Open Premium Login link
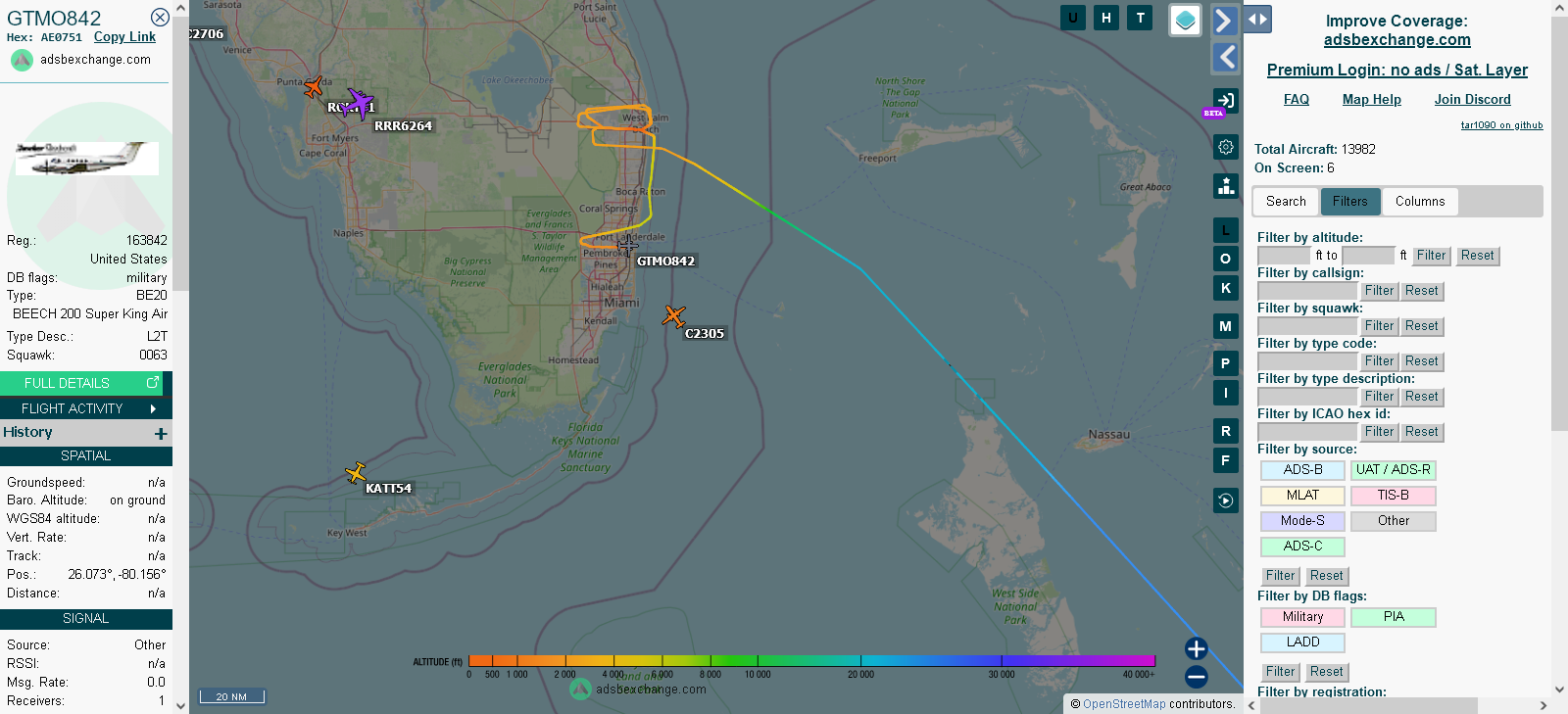The height and width of the screenshot is (714, 1568). point(1396,70)
